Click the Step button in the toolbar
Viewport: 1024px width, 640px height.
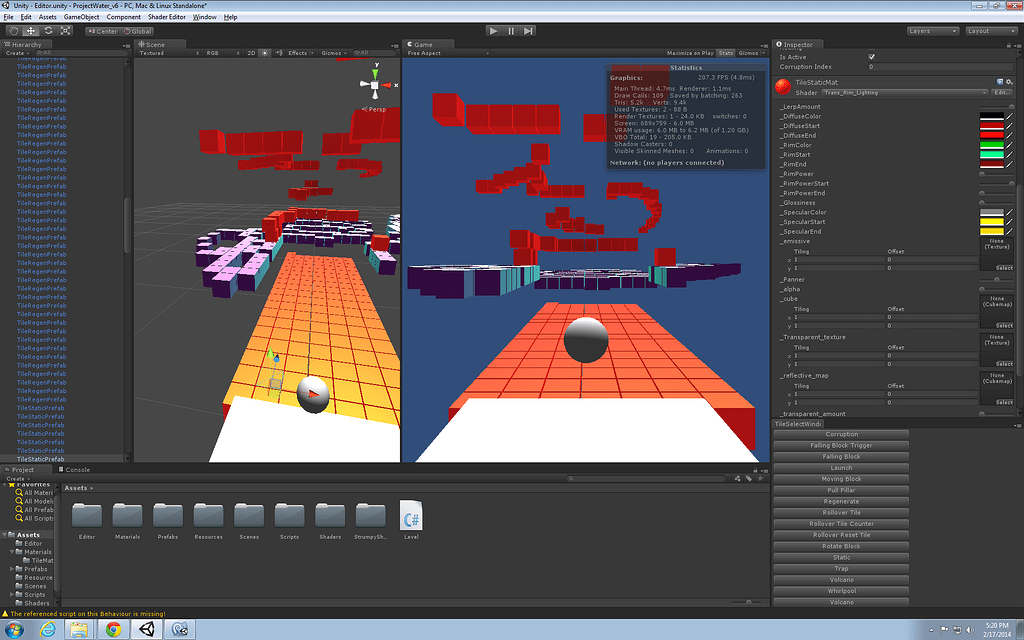528,30
